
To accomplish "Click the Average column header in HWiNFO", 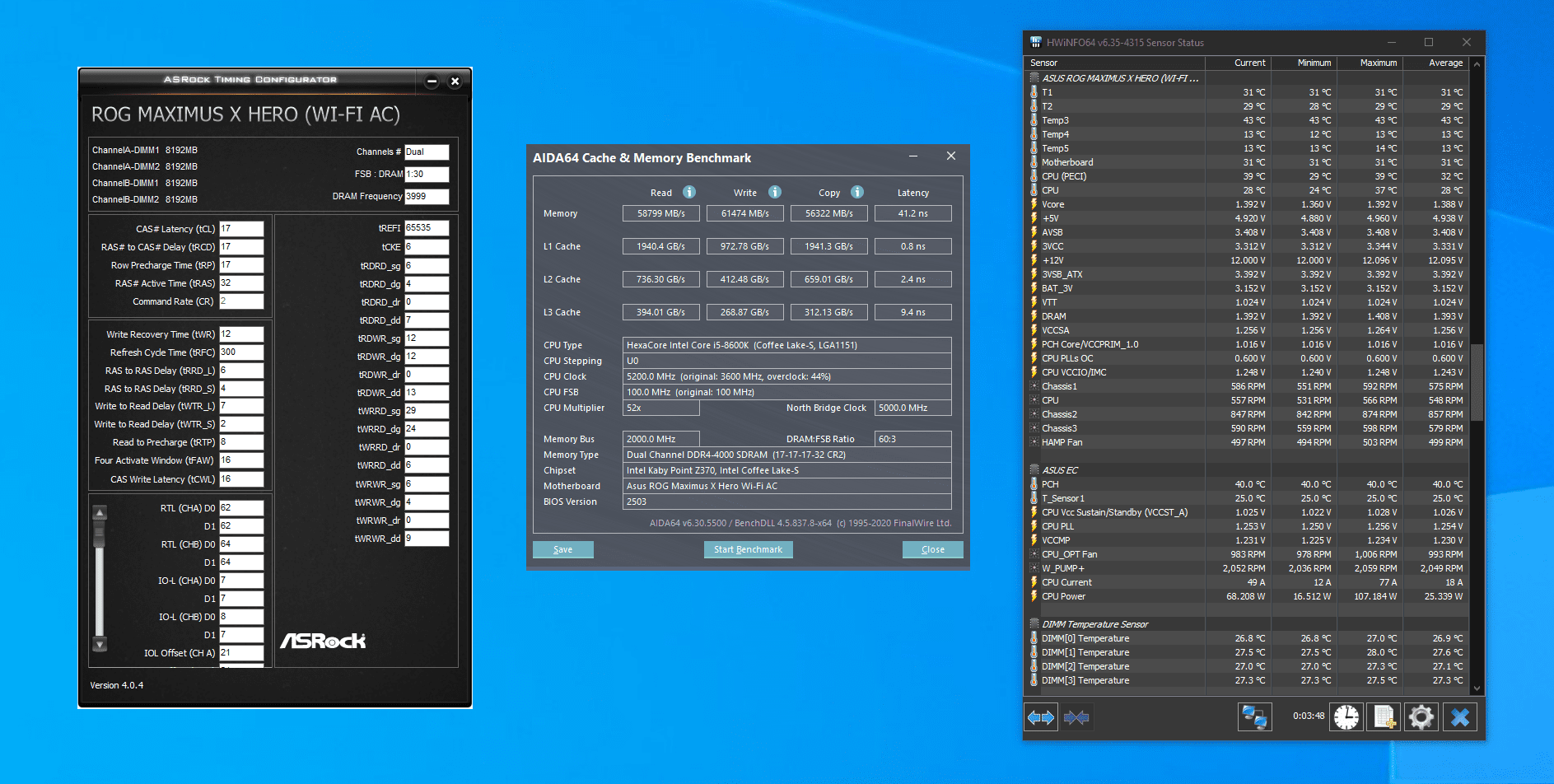I will point(1436,63).
